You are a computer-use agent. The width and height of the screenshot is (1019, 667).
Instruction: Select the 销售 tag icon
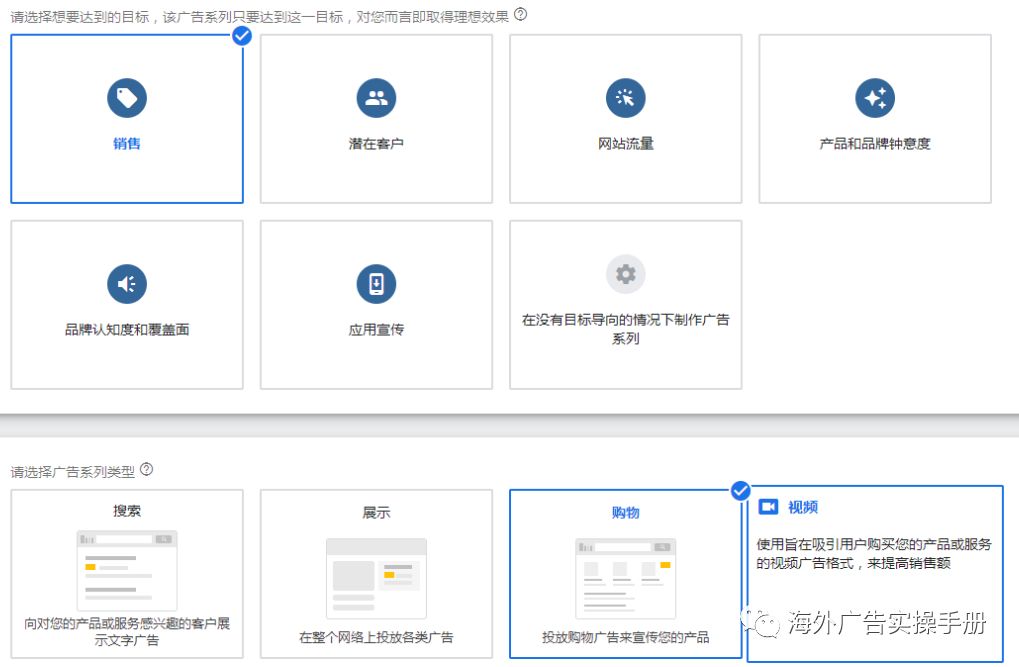point(126,97)
